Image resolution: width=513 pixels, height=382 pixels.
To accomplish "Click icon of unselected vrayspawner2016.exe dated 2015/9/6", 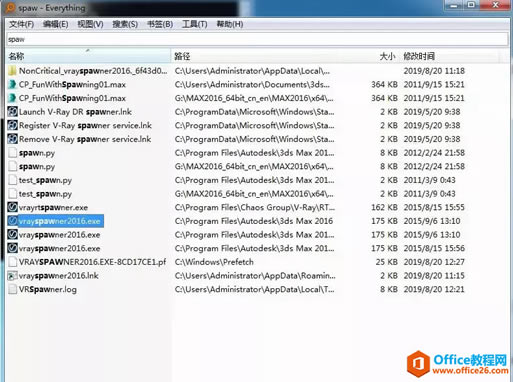I will [x=12, y=235].
